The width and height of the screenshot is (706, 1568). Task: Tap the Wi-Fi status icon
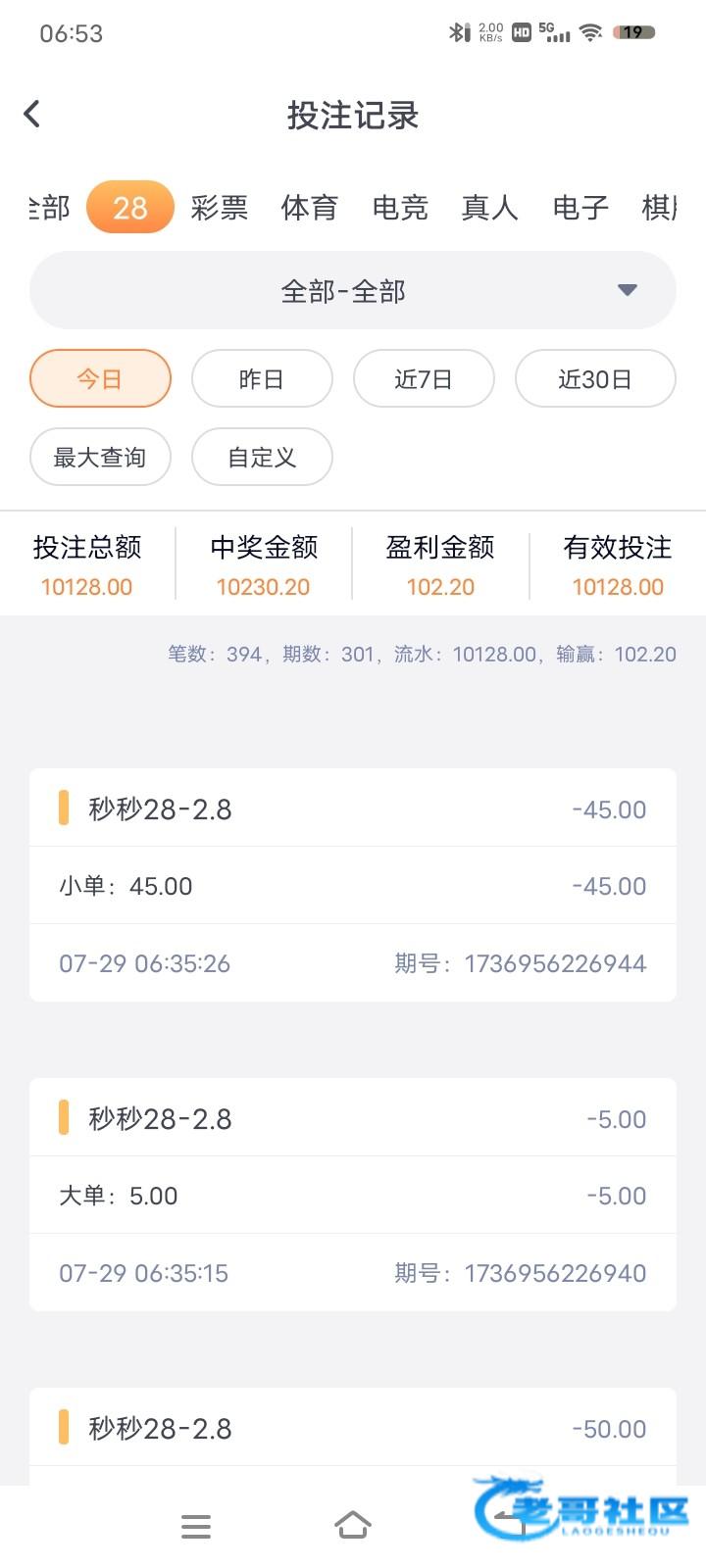pos(589,32)
